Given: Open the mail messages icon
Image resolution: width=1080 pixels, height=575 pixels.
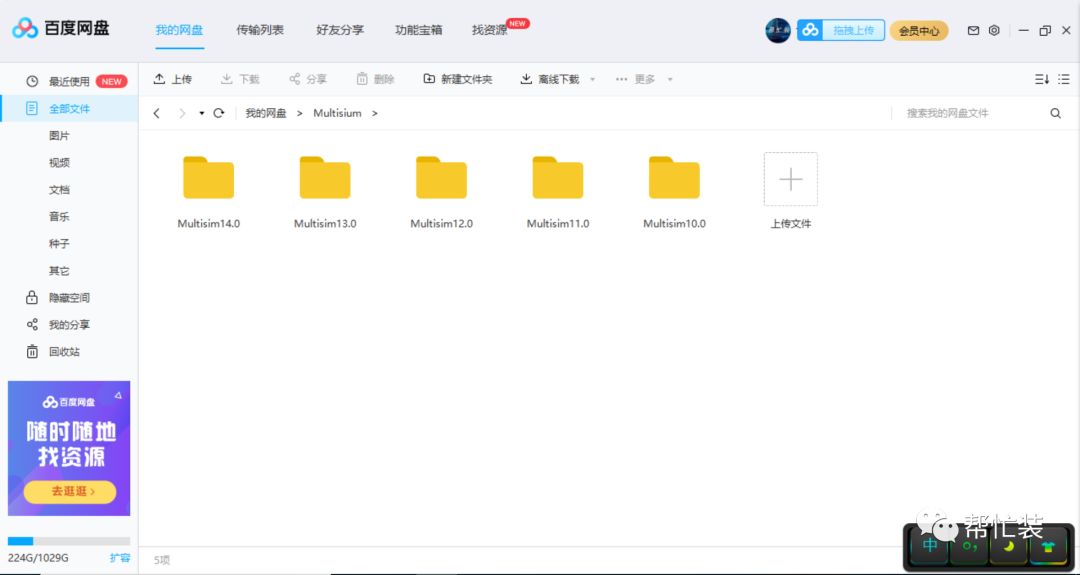Looking at the screenshot, I should pyautogui.click(x=973, y=30).
